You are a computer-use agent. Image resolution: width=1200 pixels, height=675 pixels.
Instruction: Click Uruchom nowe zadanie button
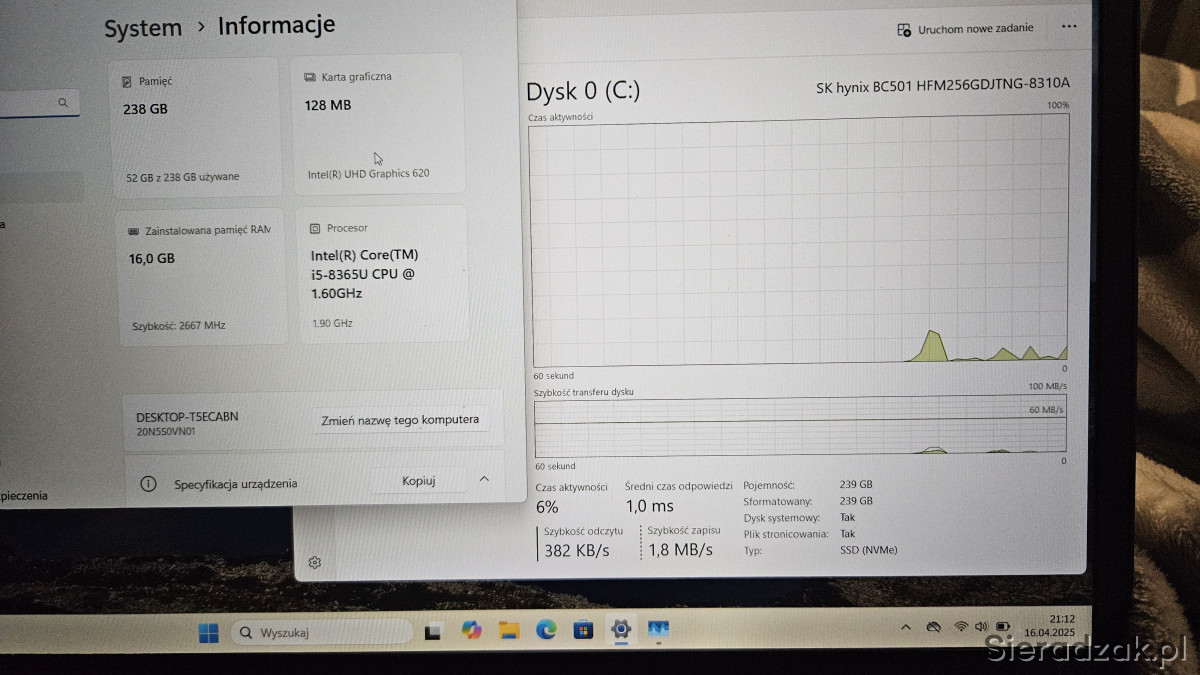[x=966, y=29]
